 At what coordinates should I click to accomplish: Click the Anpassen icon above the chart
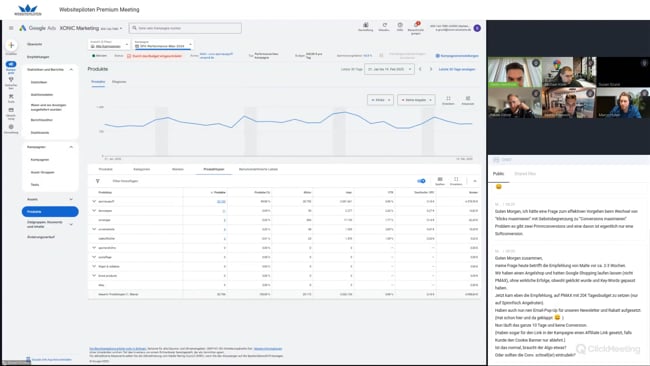(x=468, y=99)
